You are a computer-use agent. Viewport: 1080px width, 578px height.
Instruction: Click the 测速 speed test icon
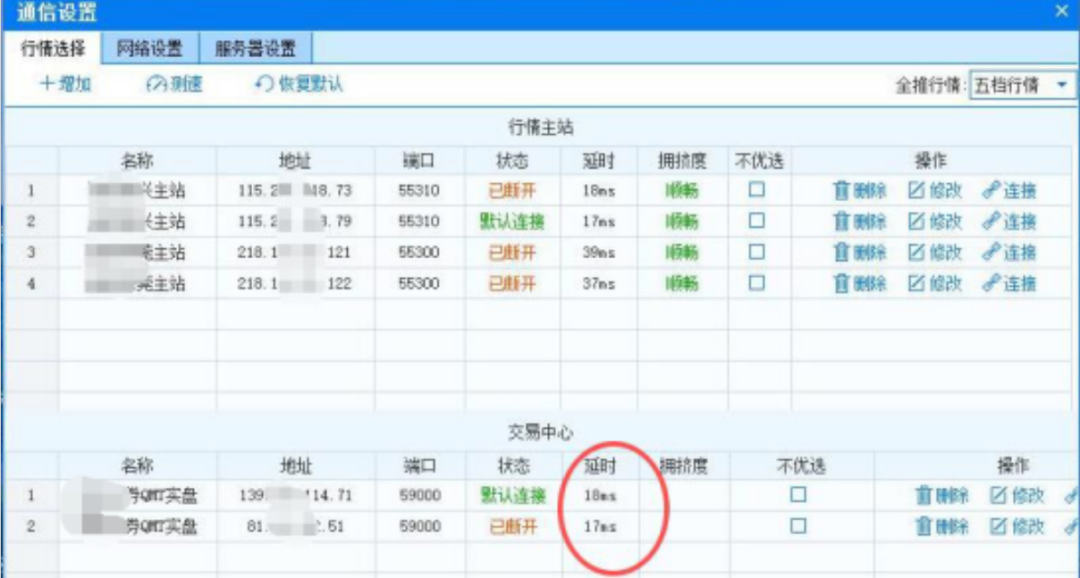pyautogui.click(x=156, y=85)
